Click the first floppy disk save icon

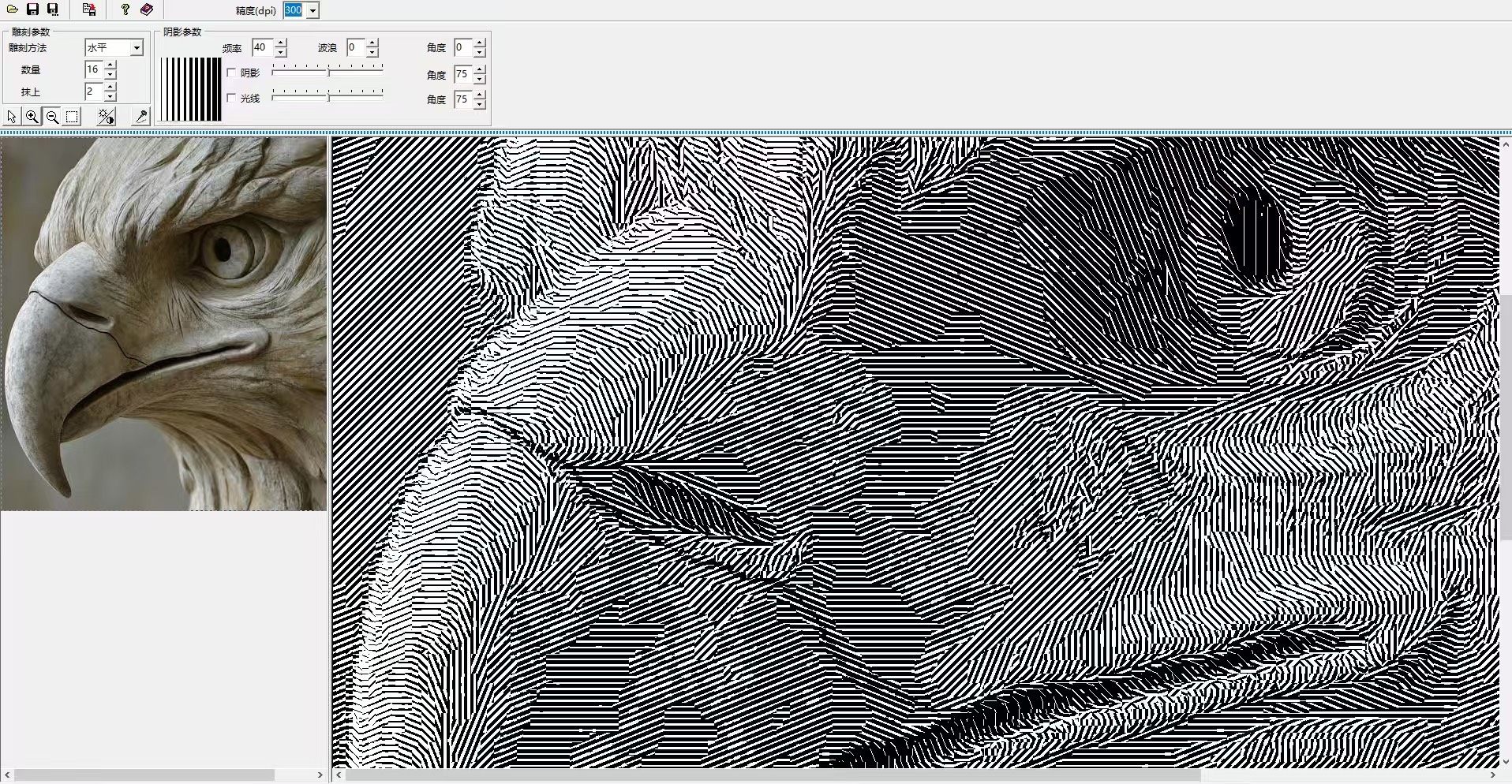pos(32,9)
